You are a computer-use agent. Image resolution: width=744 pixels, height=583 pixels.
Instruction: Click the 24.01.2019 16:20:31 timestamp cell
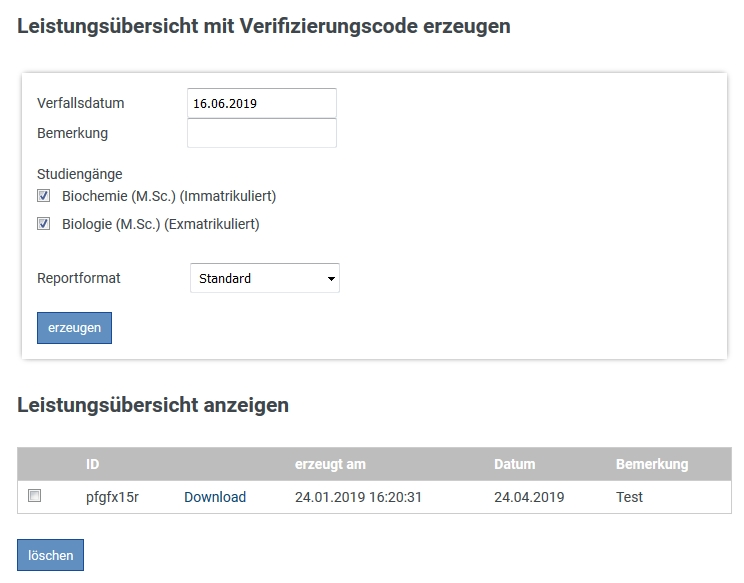(358, 497)
